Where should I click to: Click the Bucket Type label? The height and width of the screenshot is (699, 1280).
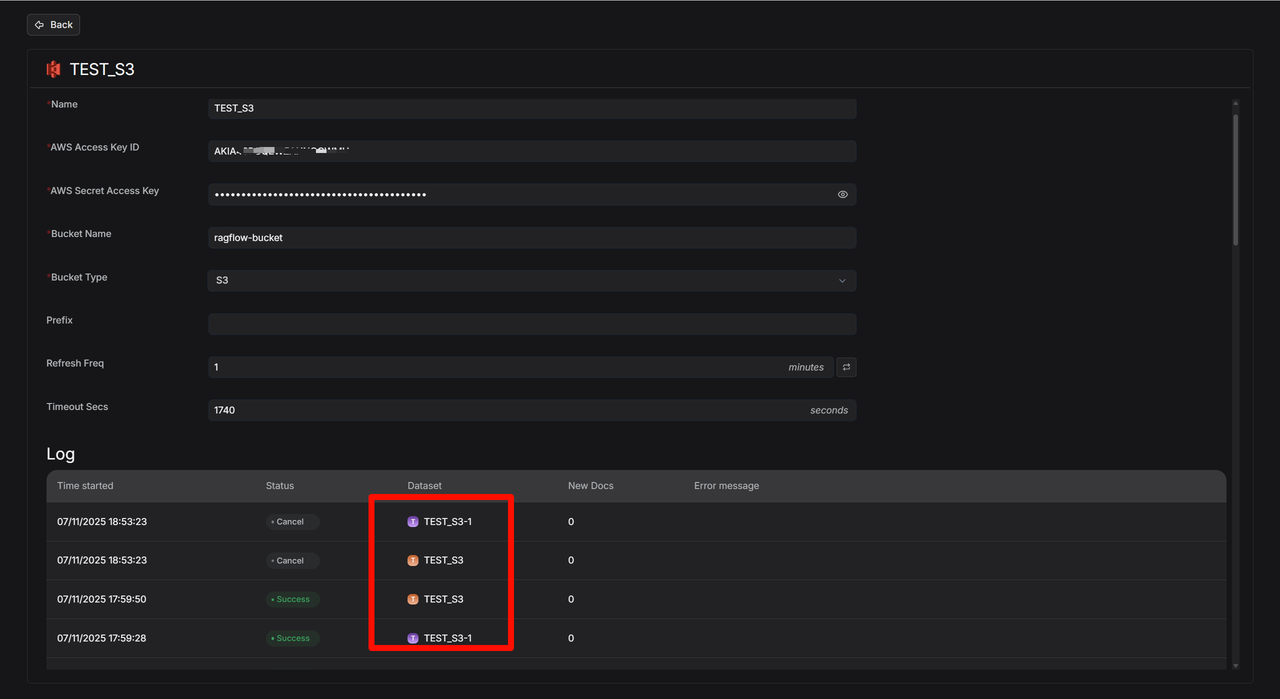pos(79,278)
